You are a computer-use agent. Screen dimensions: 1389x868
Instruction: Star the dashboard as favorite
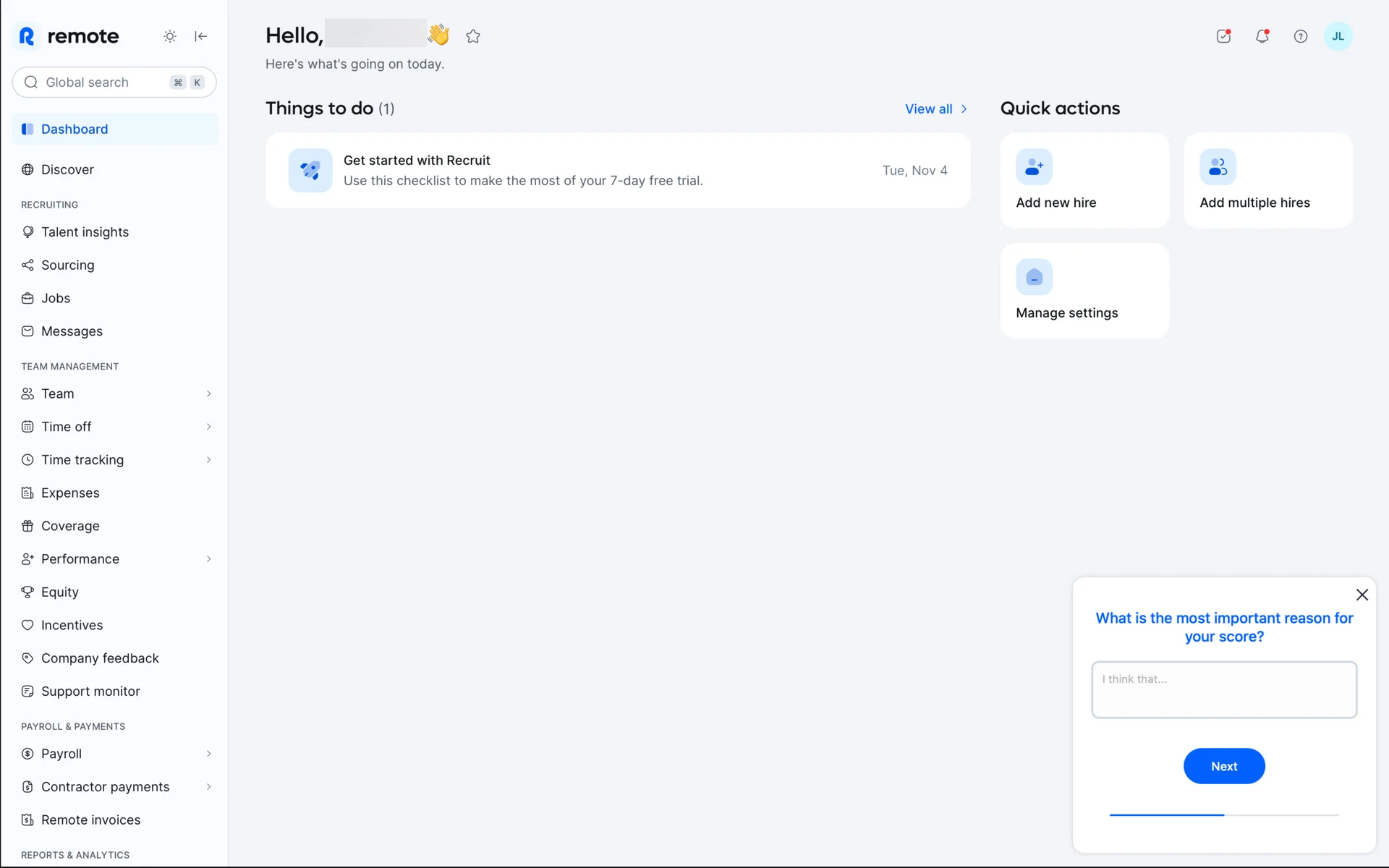tap(473, 36)
